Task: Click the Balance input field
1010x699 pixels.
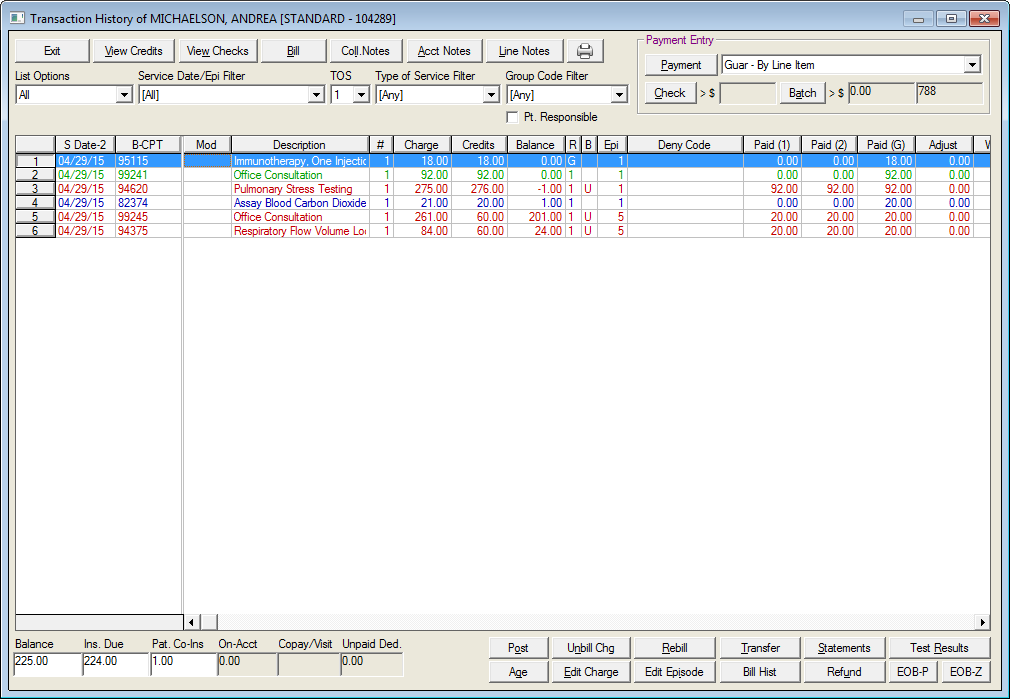Action: 46,661
